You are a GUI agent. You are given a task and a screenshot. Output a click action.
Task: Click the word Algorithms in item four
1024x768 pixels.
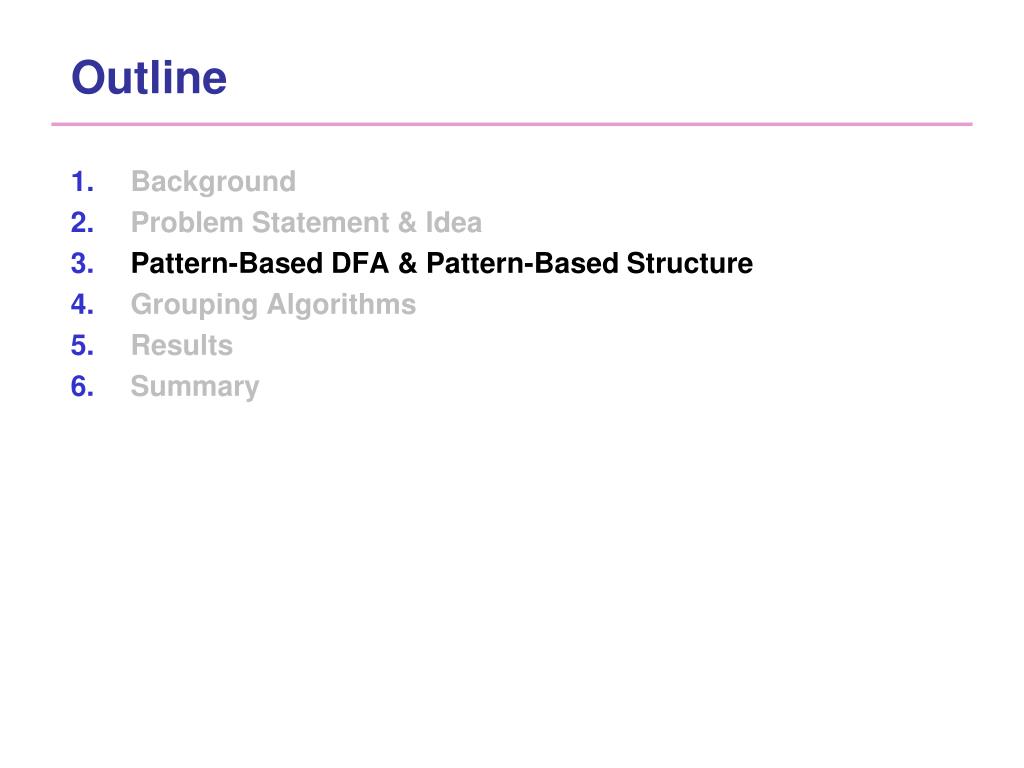click(x=342, y=305)
